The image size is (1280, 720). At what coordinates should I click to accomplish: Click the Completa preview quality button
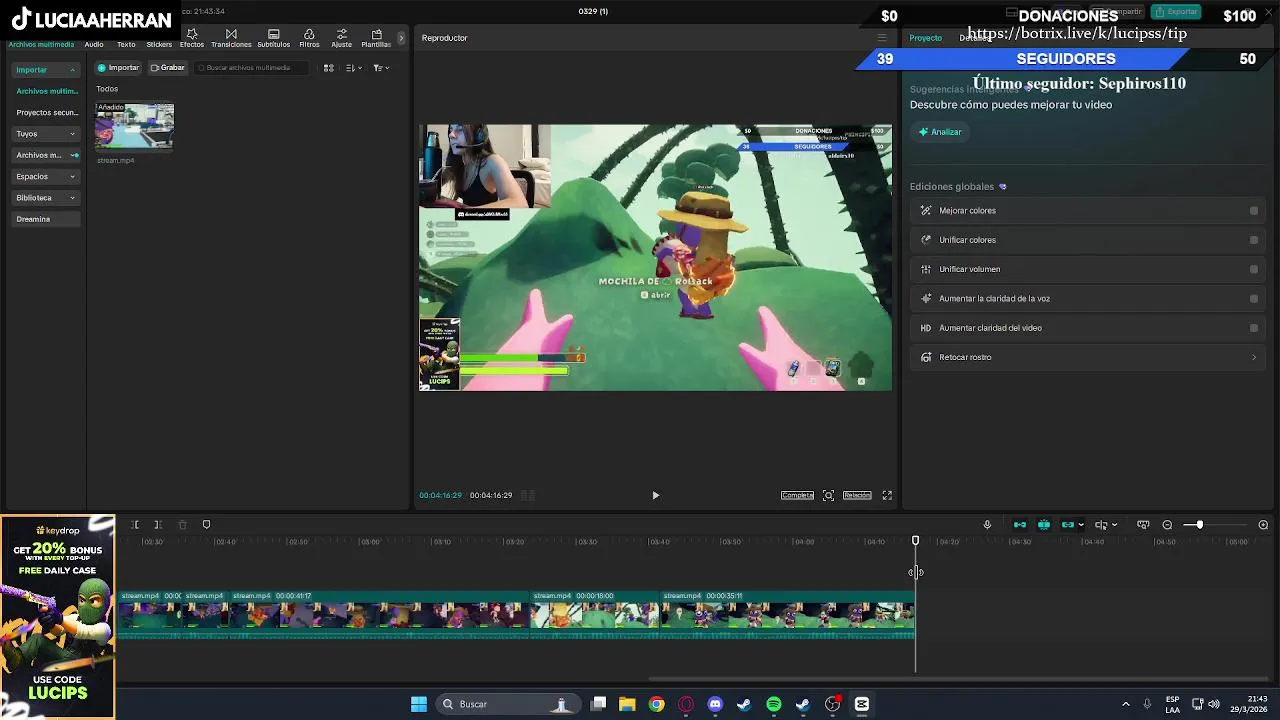[x=797, y=495]
